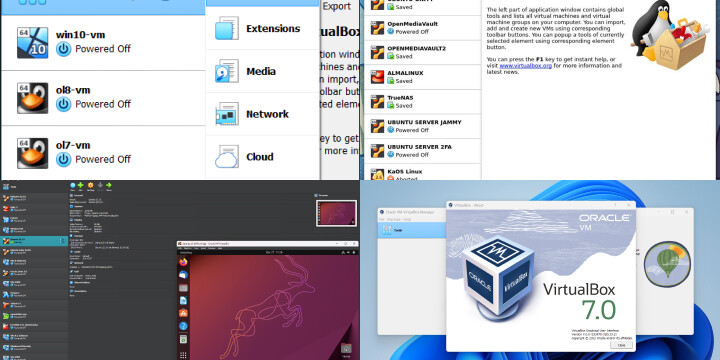This screenshot has width=720, height=360.
Task: Open File menu in VirtualBox 7 Manager
Action: [x=382, y=219]
